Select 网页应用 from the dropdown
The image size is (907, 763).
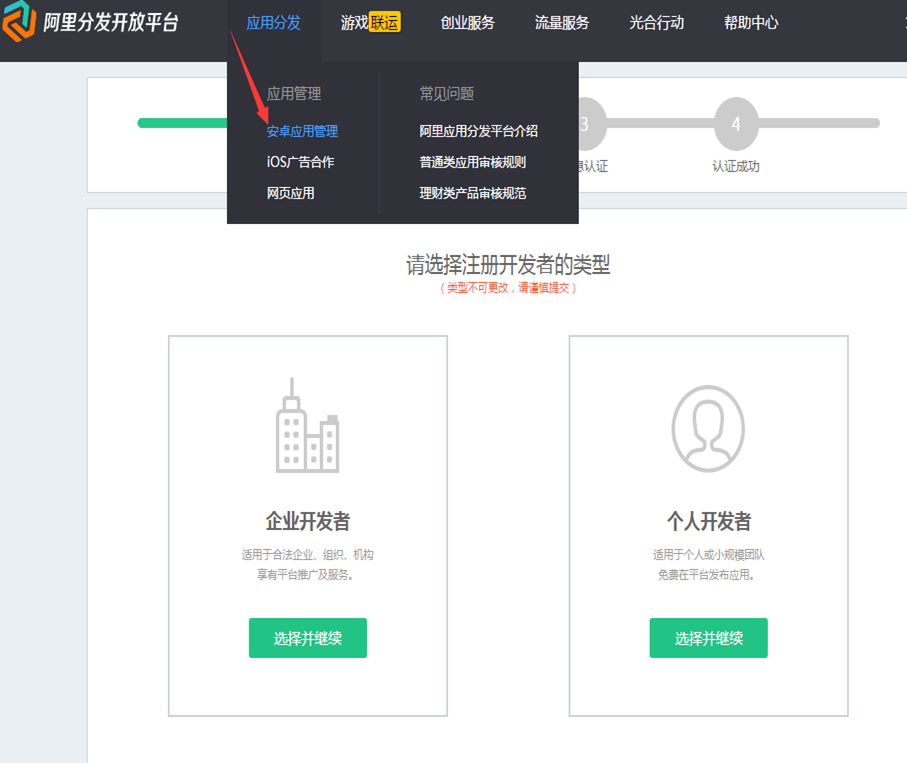[x=290, y=193]
